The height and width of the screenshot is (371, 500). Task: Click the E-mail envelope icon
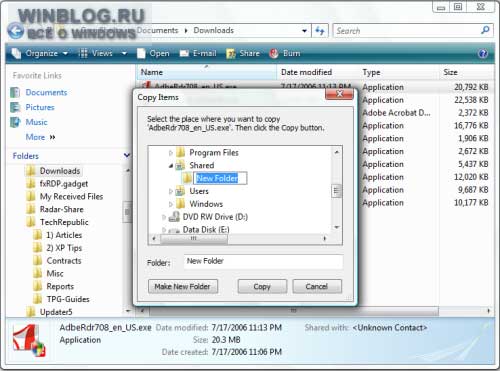click(184, 53)
